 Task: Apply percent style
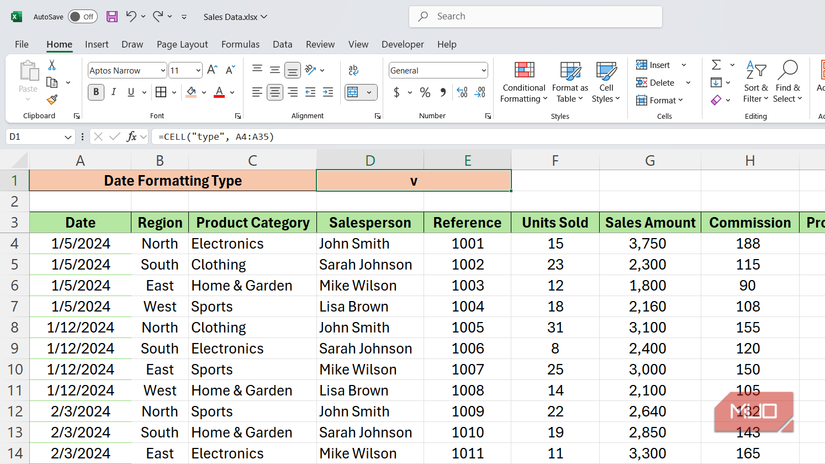(x=425, y=93)
